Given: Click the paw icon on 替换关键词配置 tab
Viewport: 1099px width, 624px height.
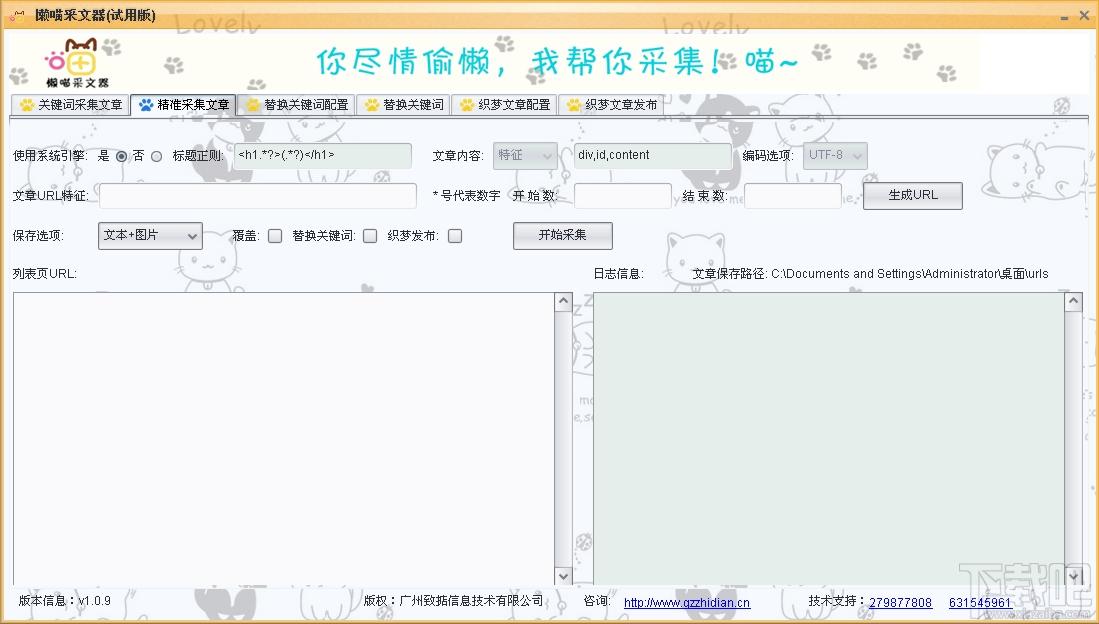Looking at the screenshot, I should tap(253, 105).
